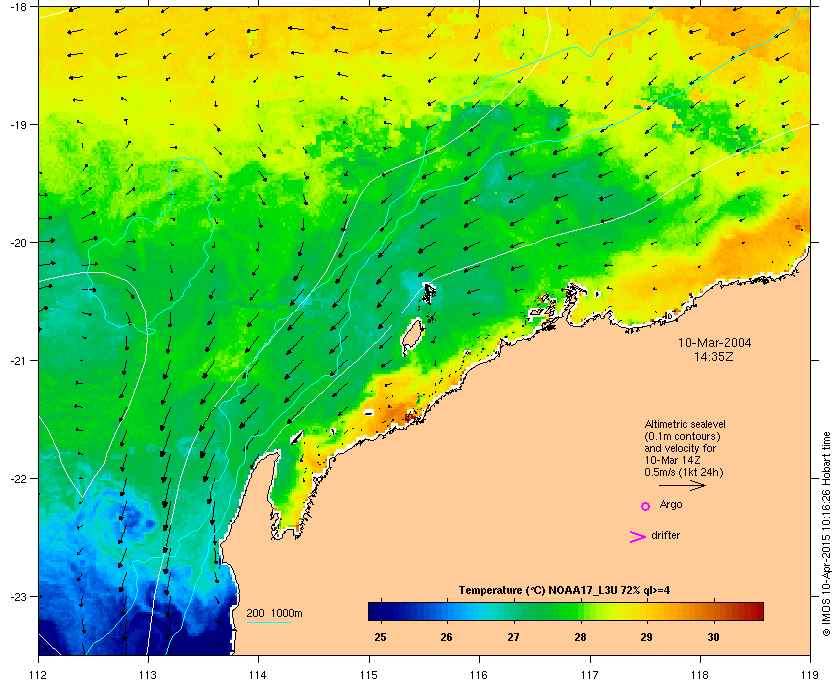Click colorbar tick label 26
The height and width of the screenshot is (680, 840).
447,637
